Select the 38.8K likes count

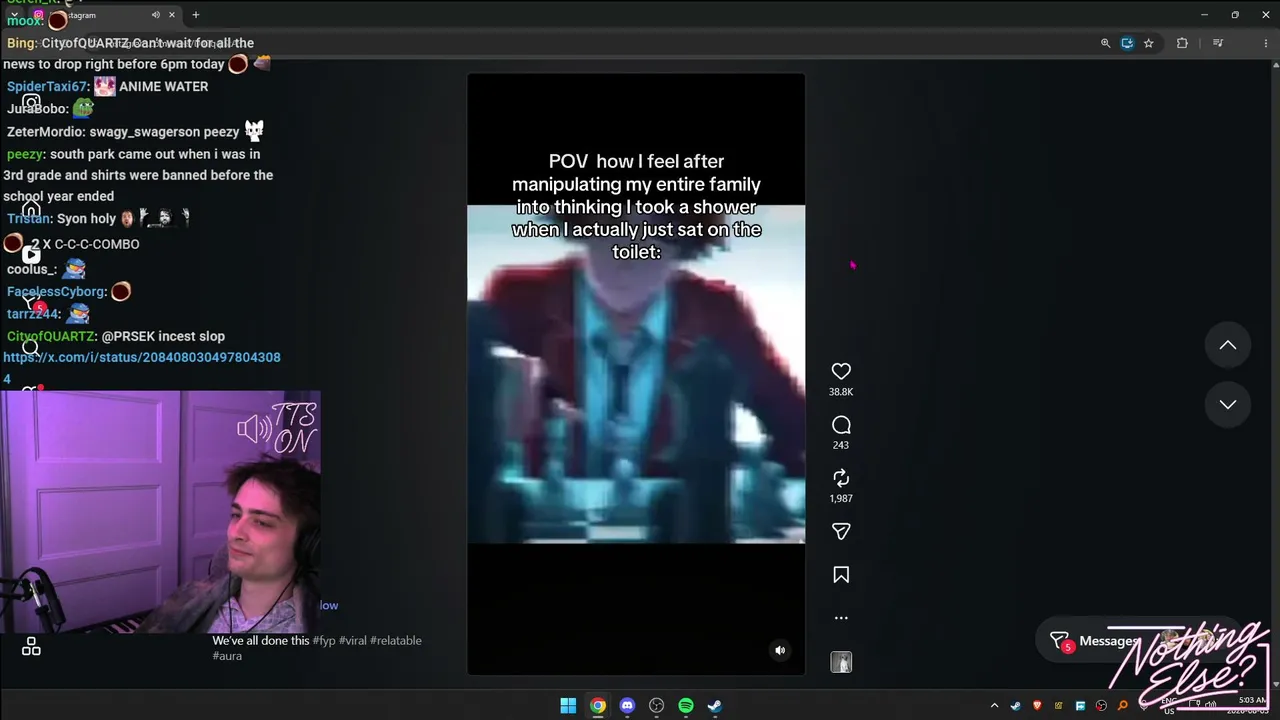pyautogui.click(x=841, y=392)
